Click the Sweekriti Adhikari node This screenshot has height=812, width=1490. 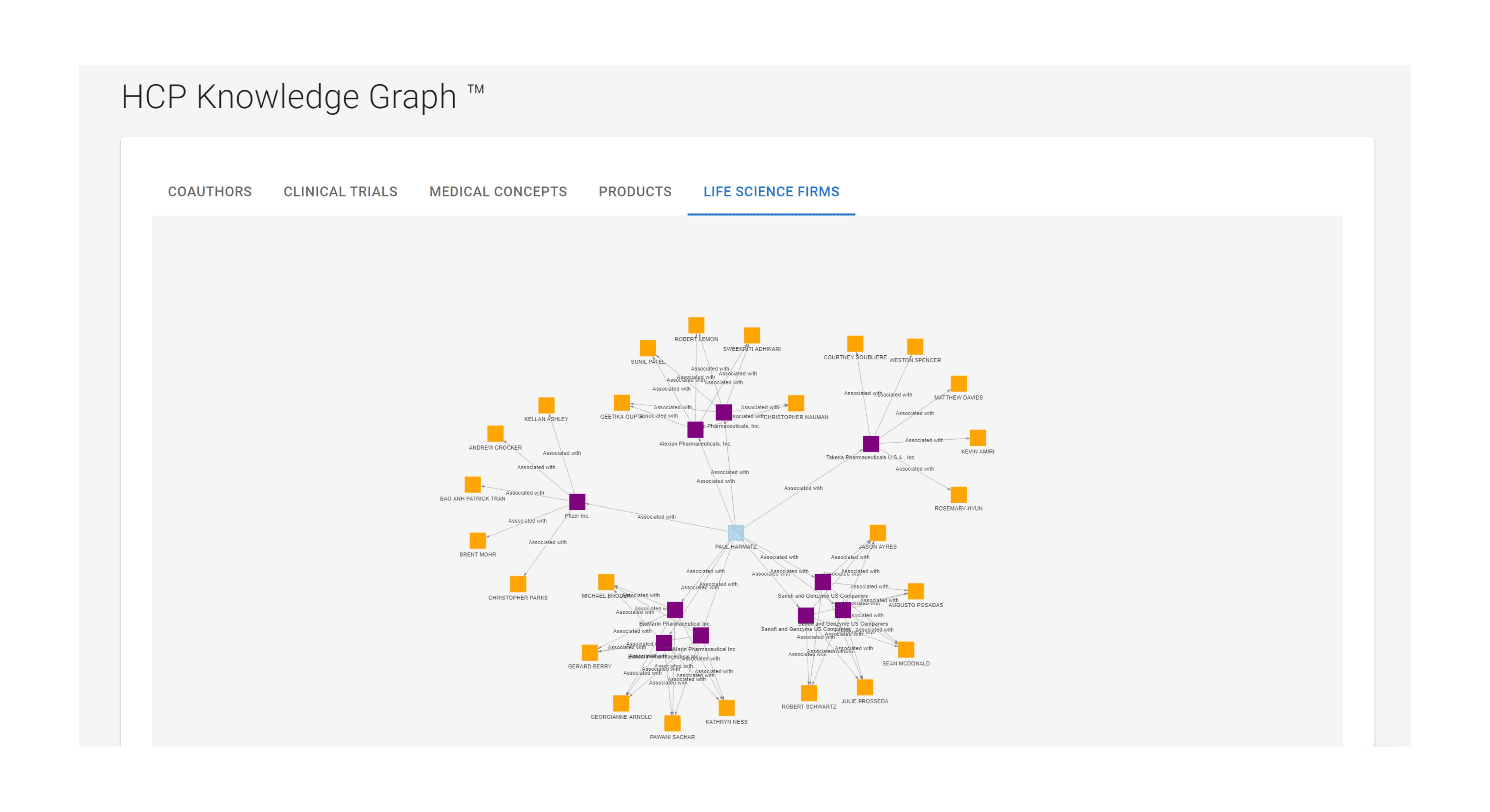tap(751, 335)
